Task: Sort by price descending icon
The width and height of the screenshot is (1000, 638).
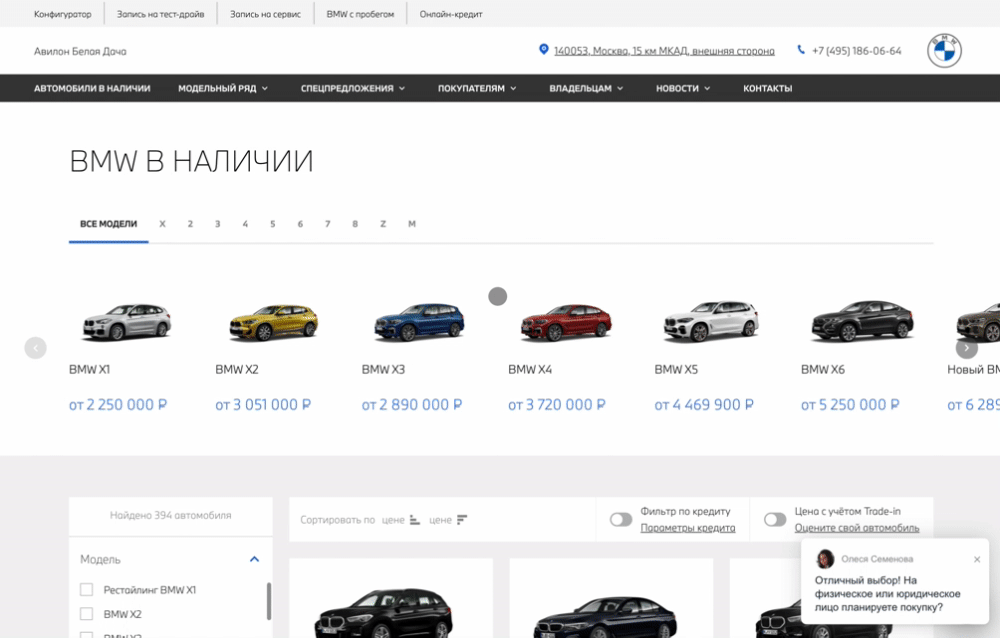Action: click(462, 520)
